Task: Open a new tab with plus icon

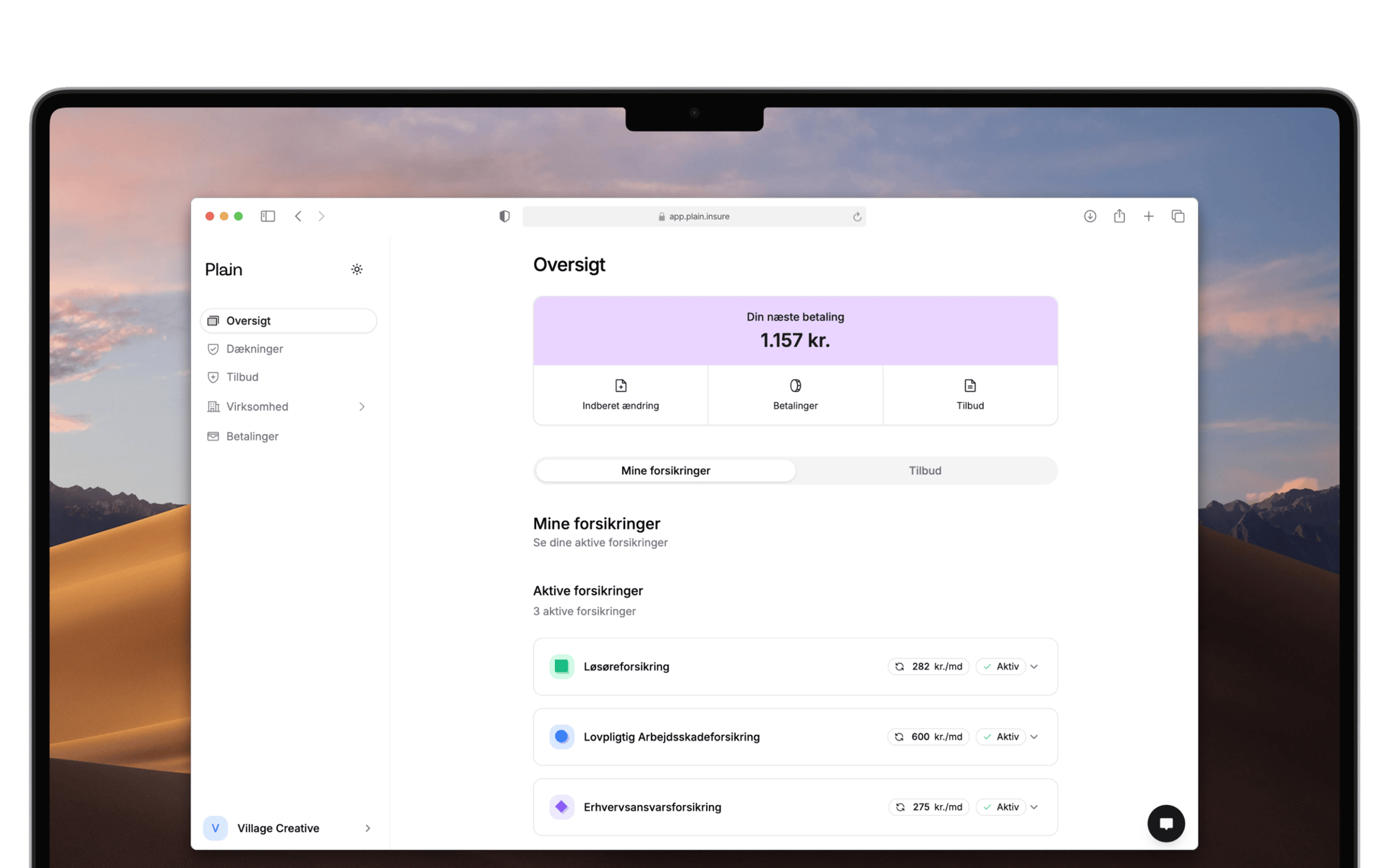Action: 1148,216
